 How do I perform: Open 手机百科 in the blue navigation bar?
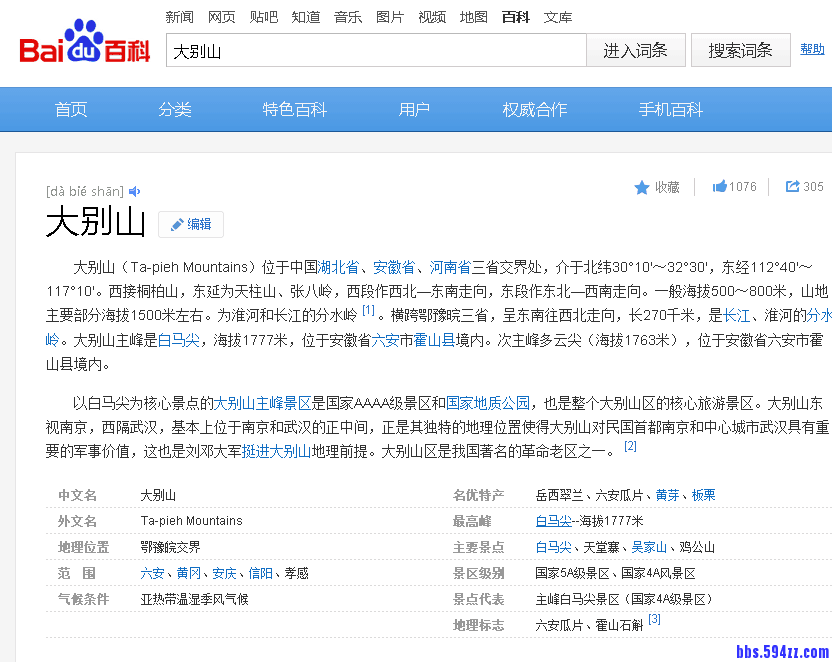pyautogui.click(x=670, y=109)
